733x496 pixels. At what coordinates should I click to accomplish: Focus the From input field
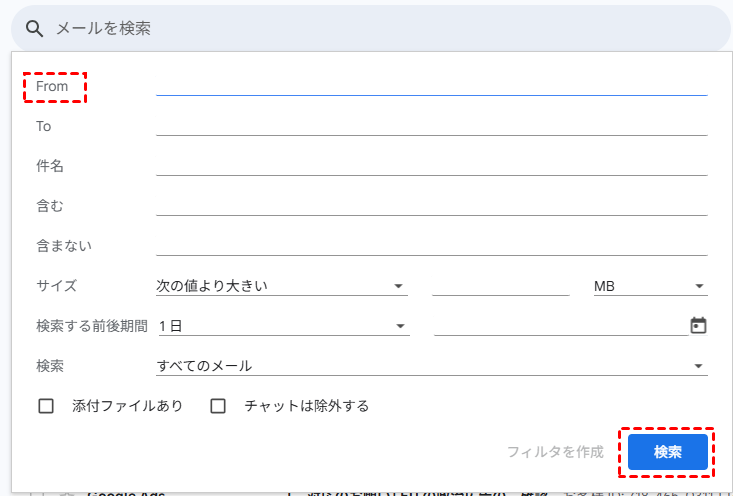pos(431,86)
